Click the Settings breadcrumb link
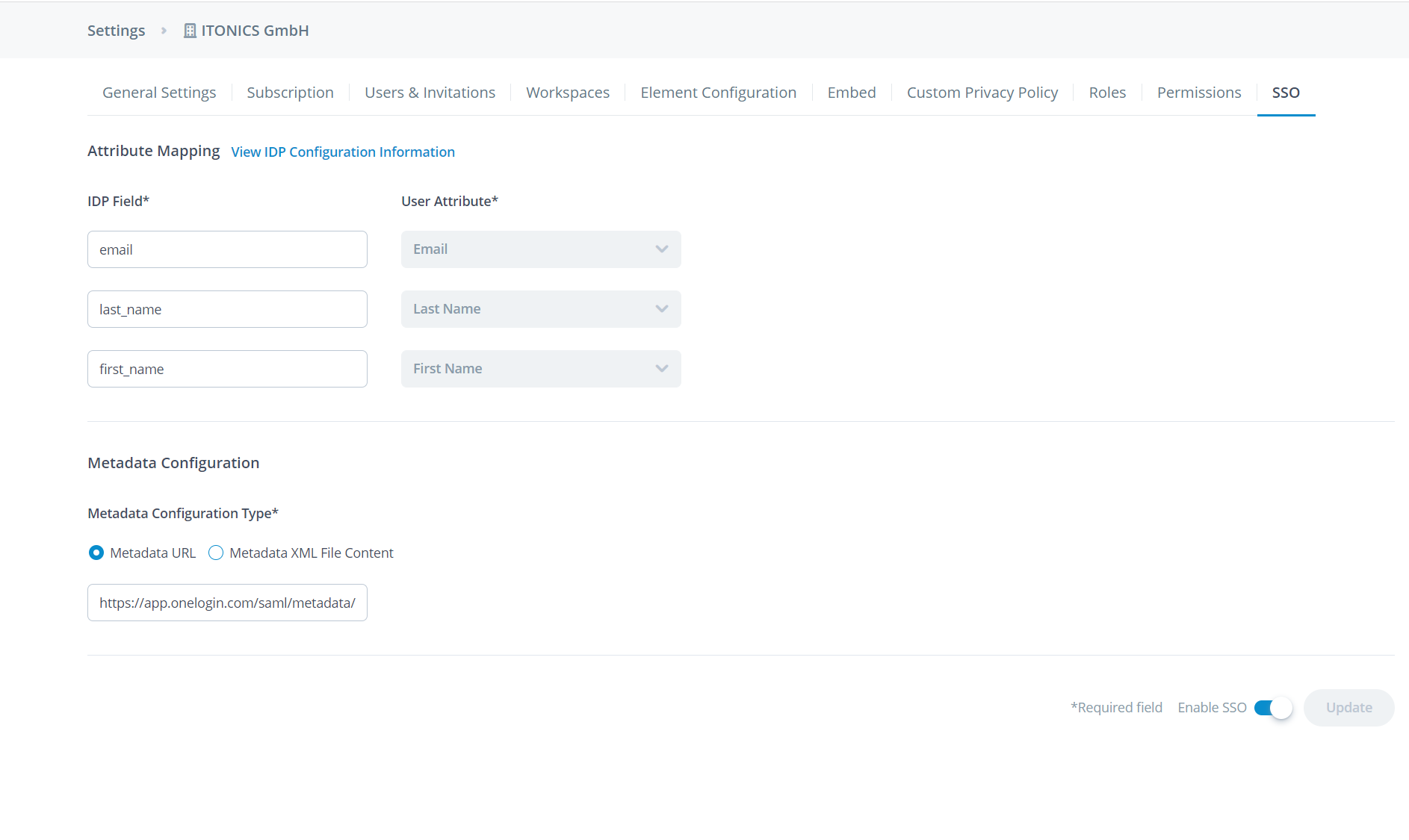This screenshot has width=1409, height=840. click(116, 31)
